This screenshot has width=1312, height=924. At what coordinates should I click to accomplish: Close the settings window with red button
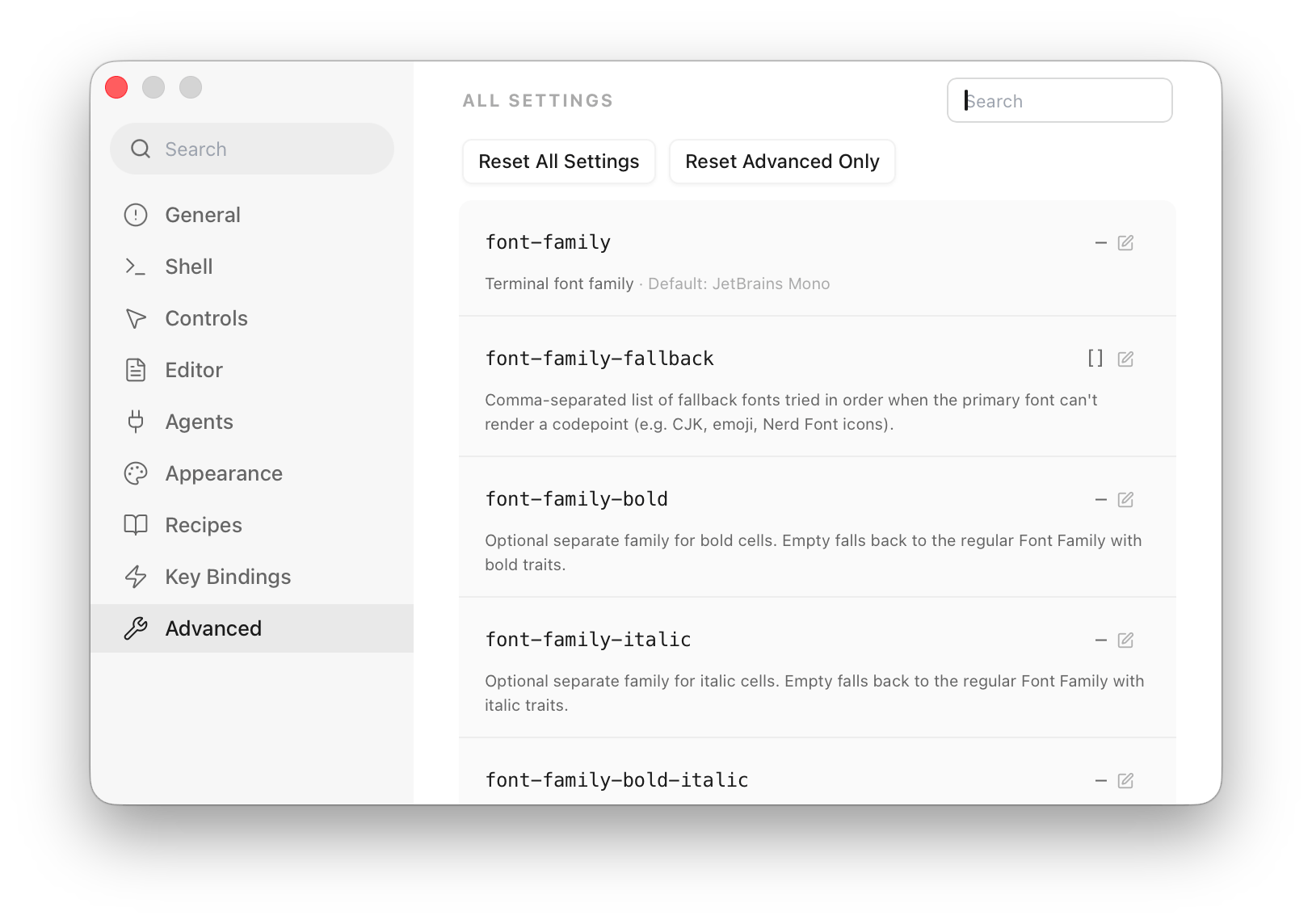(x=116, y=87)
